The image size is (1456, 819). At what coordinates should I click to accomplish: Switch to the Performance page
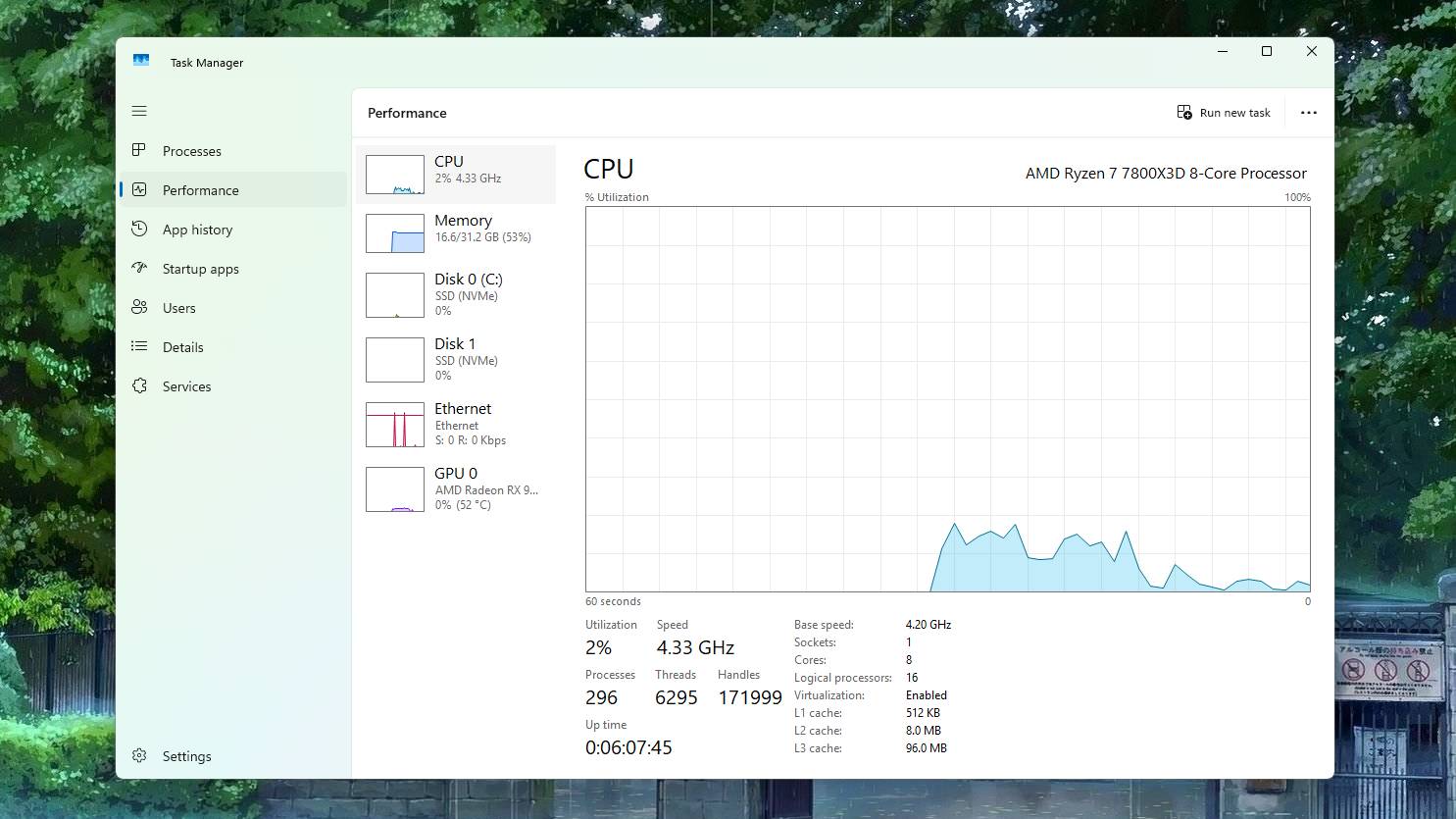coord(140,189)
